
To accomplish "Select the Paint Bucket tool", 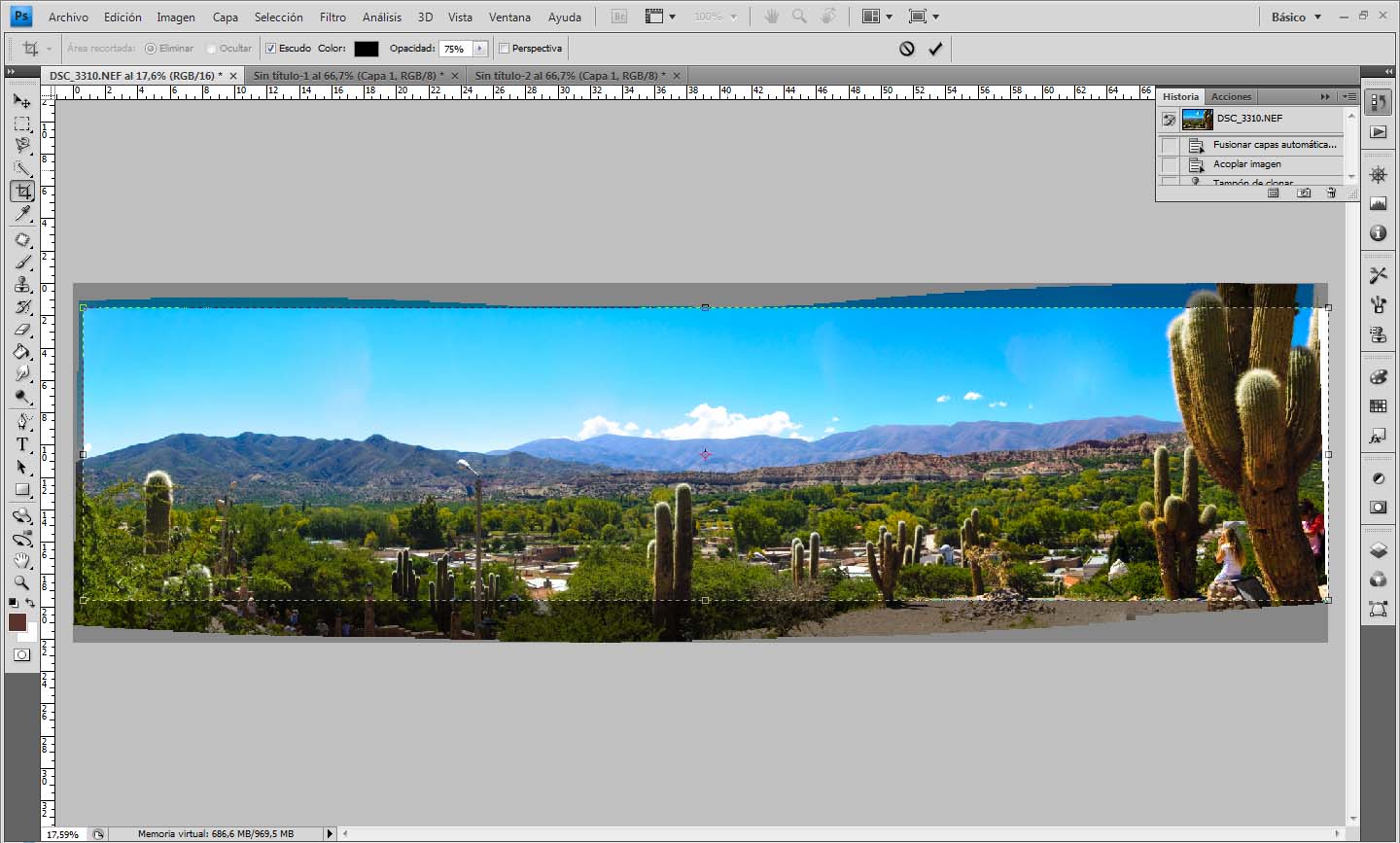I will (x=22, y=352).
